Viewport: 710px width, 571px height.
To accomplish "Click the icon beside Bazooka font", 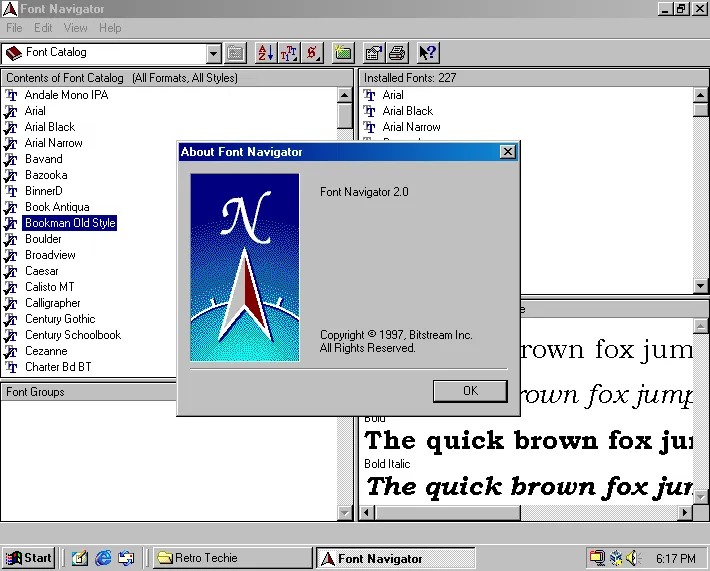I will tap(11, 175).
